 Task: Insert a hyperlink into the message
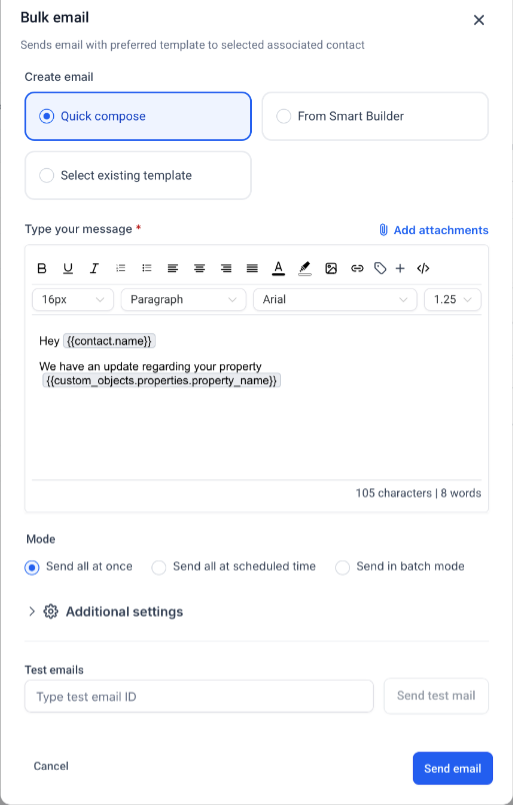coord(357,268)
